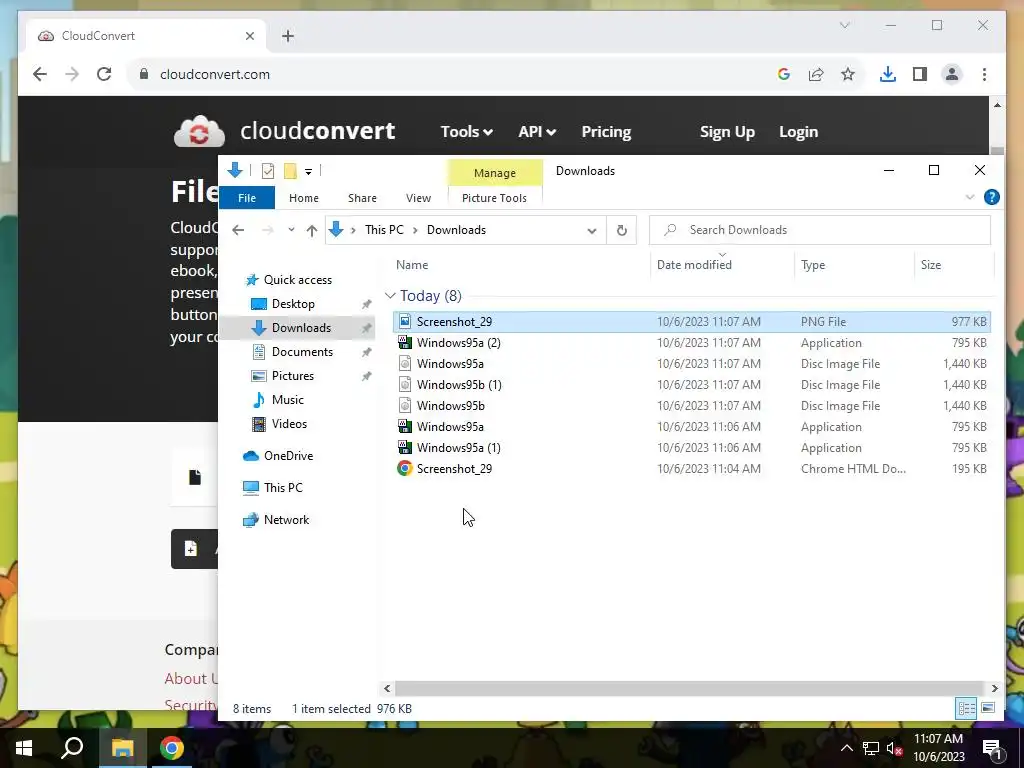
Task: Select Desktop in Quick access
Action: pyautogui.click(x=293, y=304)
